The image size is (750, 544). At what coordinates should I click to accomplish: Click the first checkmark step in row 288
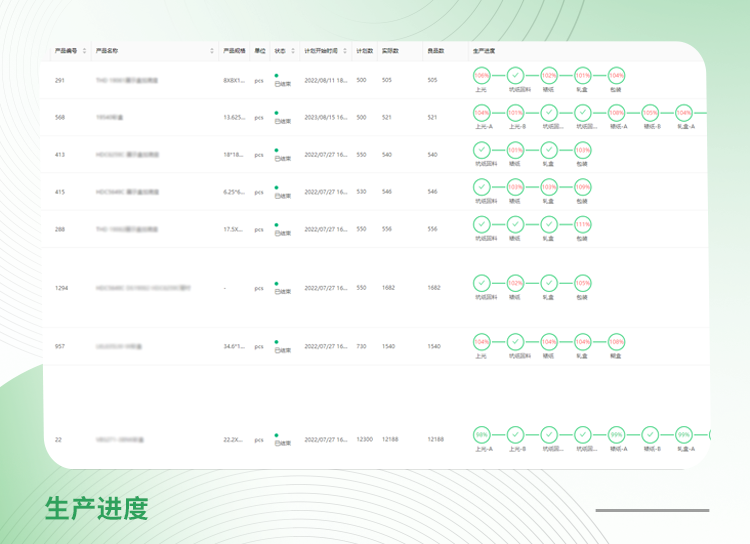pos(481,224)
